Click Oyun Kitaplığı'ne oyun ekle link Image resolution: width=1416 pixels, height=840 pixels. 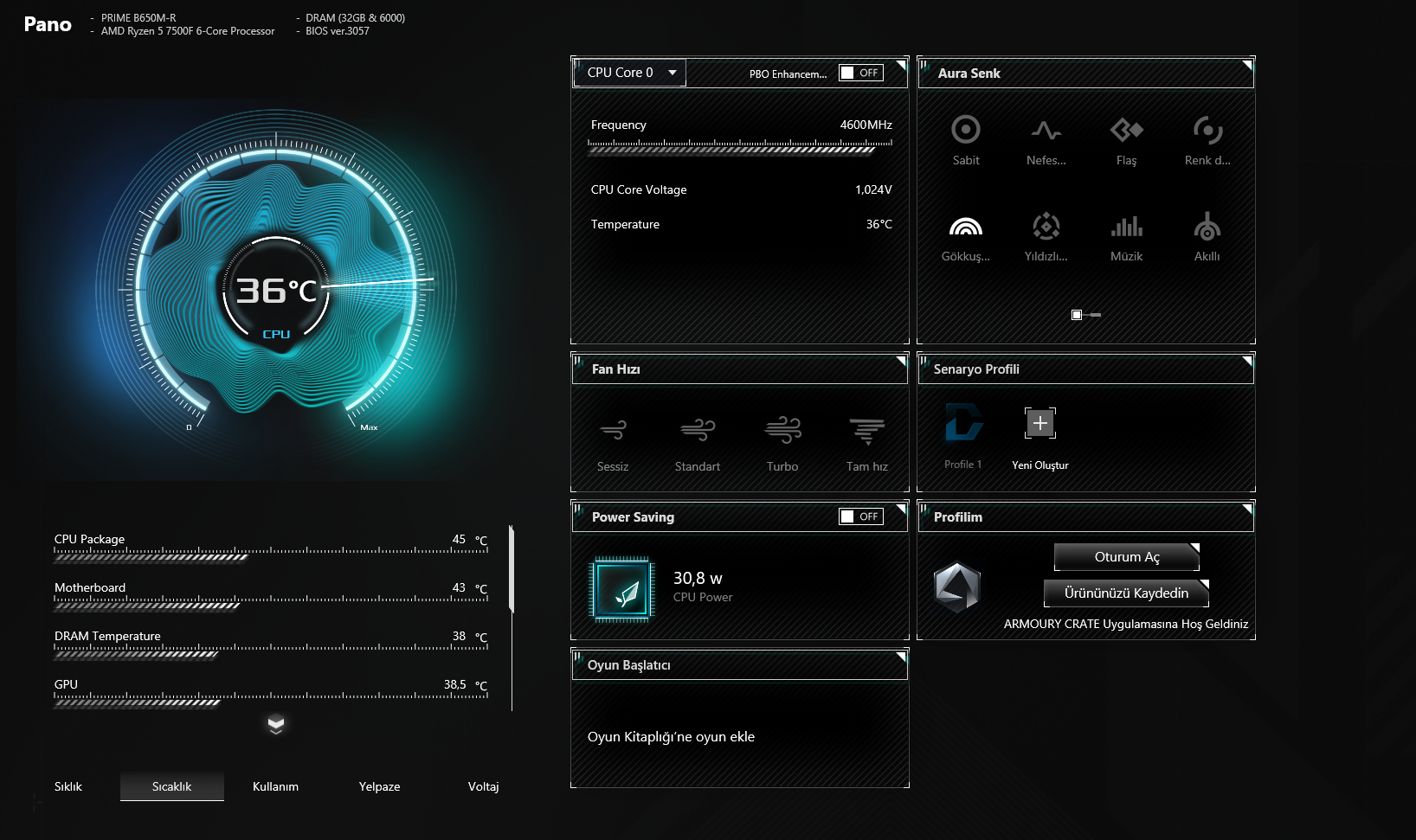671,737
